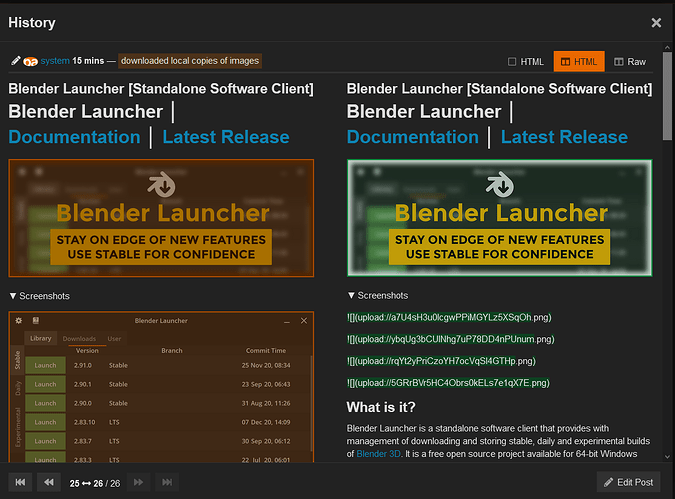
Task: Select the vertical Stable side tab
Action: tap(18, 360)
